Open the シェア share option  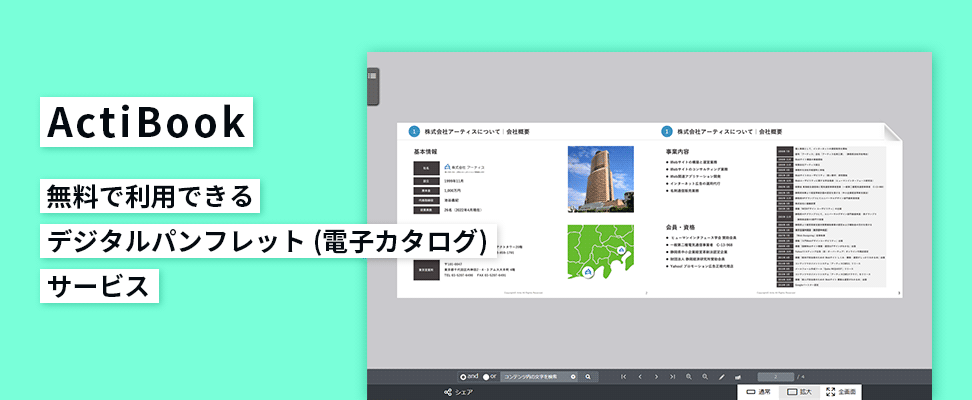pos(459,392)
